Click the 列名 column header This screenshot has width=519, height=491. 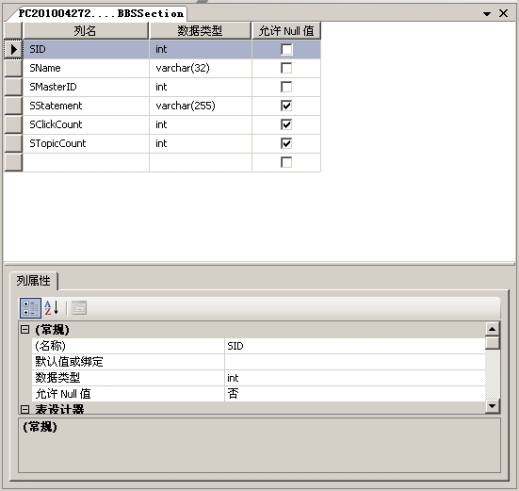(85, 31)
